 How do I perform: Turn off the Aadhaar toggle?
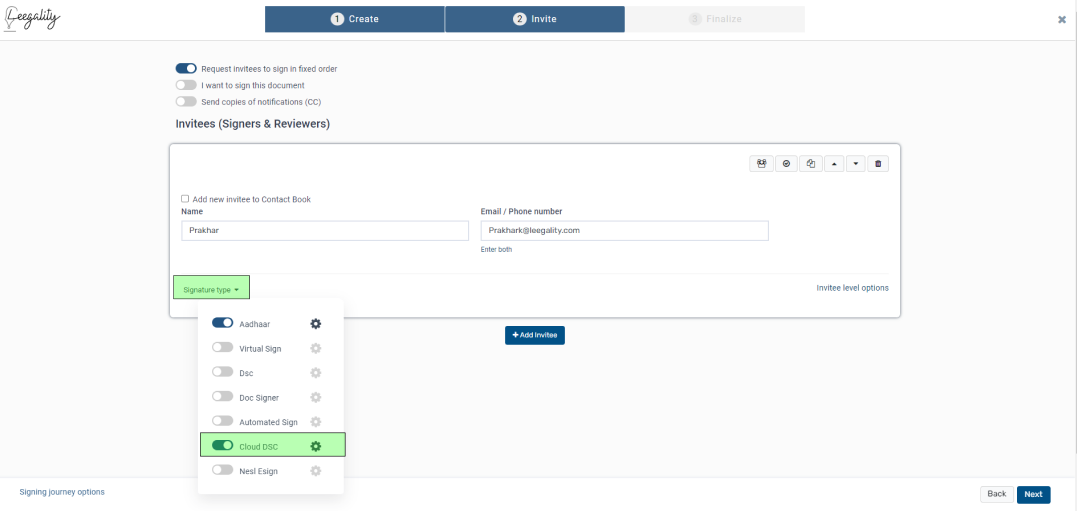coord(223,323)
